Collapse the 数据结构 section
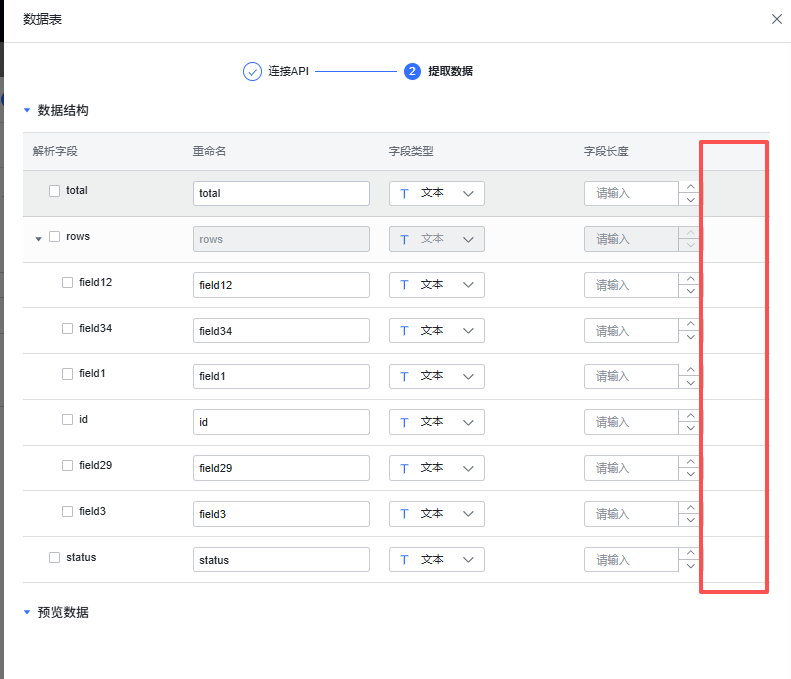This screenshot has height=679, width=791. click(x=27, y=110)
